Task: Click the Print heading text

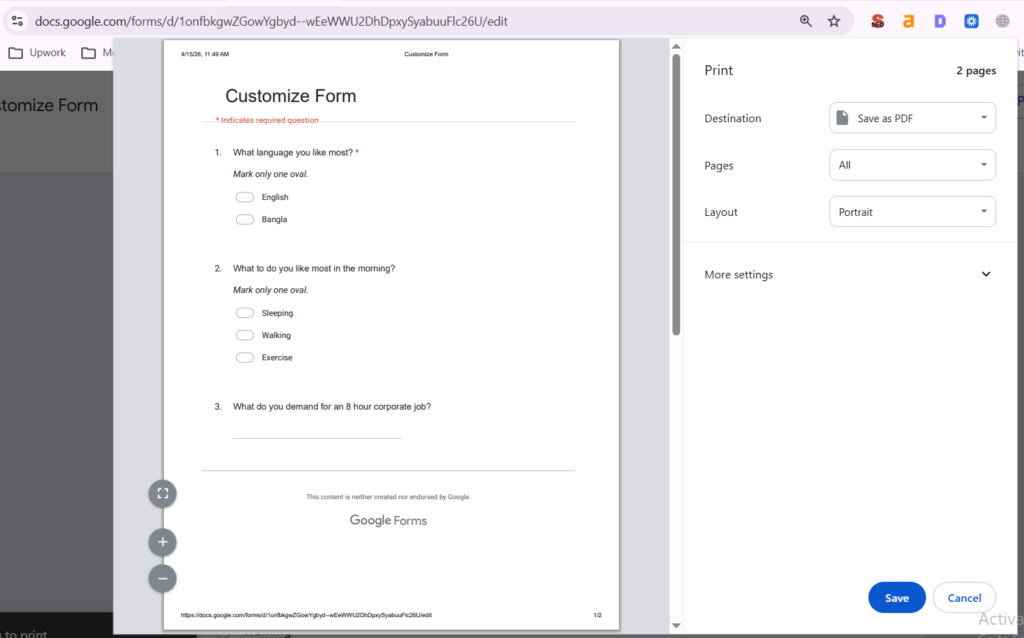Action: point(718,71)
